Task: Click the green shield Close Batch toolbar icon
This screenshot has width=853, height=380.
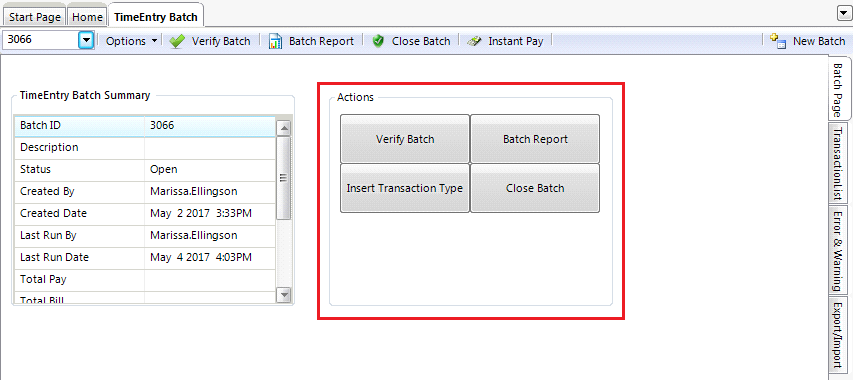Action: pos(379,41)
